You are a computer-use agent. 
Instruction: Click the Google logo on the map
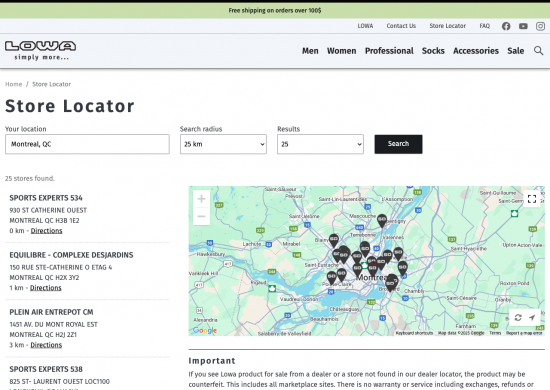click(205, 330)
